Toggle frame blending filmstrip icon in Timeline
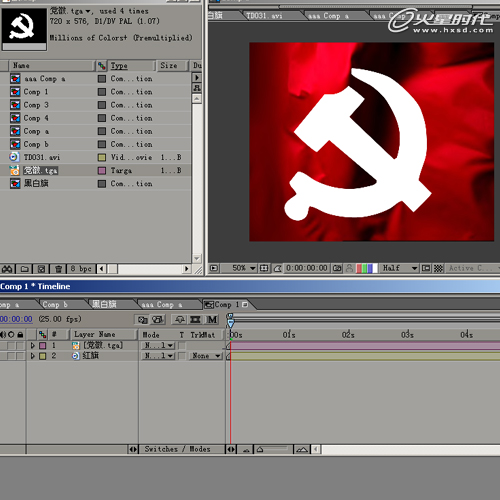 [x=195, y=320]
